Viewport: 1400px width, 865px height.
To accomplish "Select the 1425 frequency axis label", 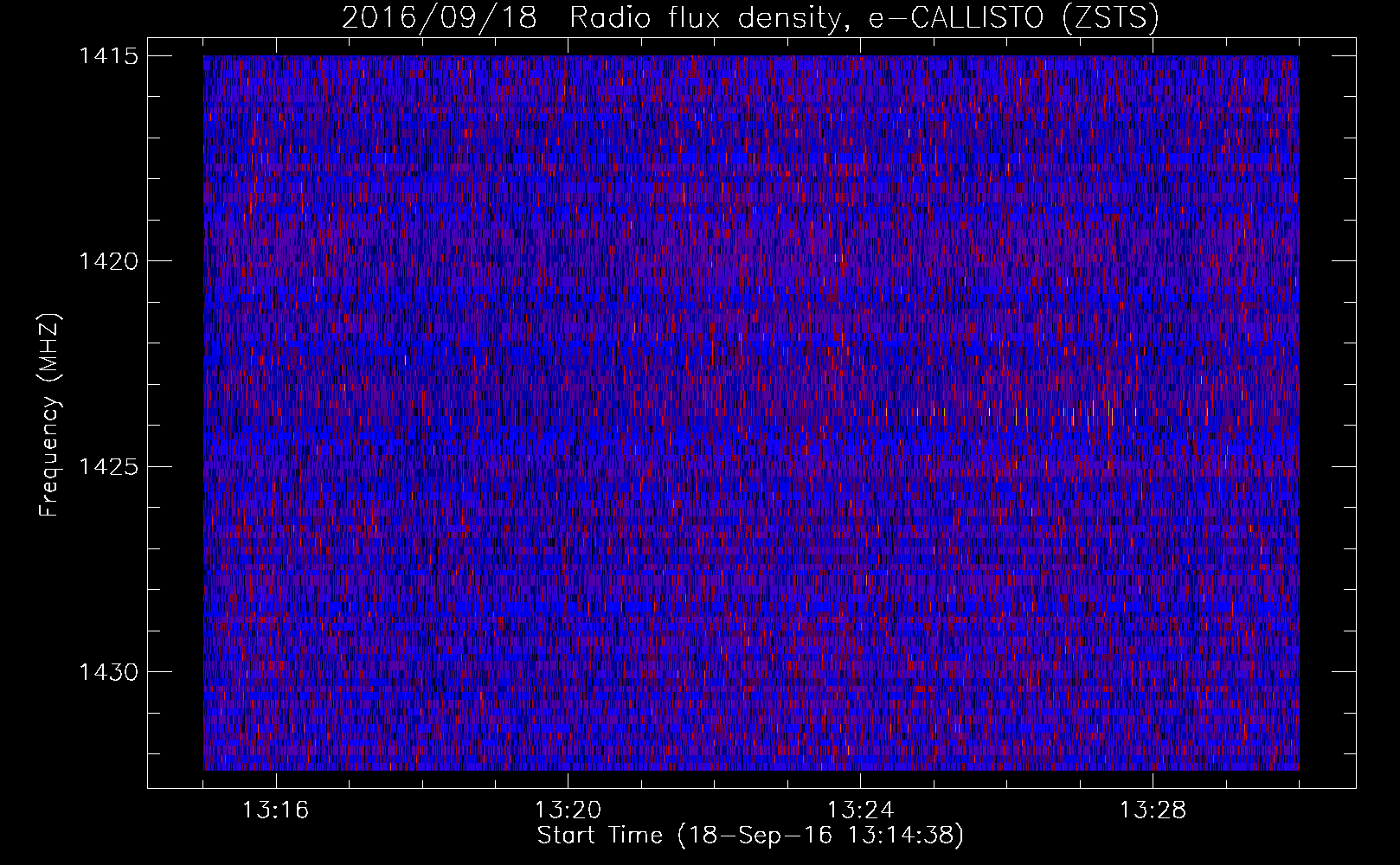I will 107,467.
